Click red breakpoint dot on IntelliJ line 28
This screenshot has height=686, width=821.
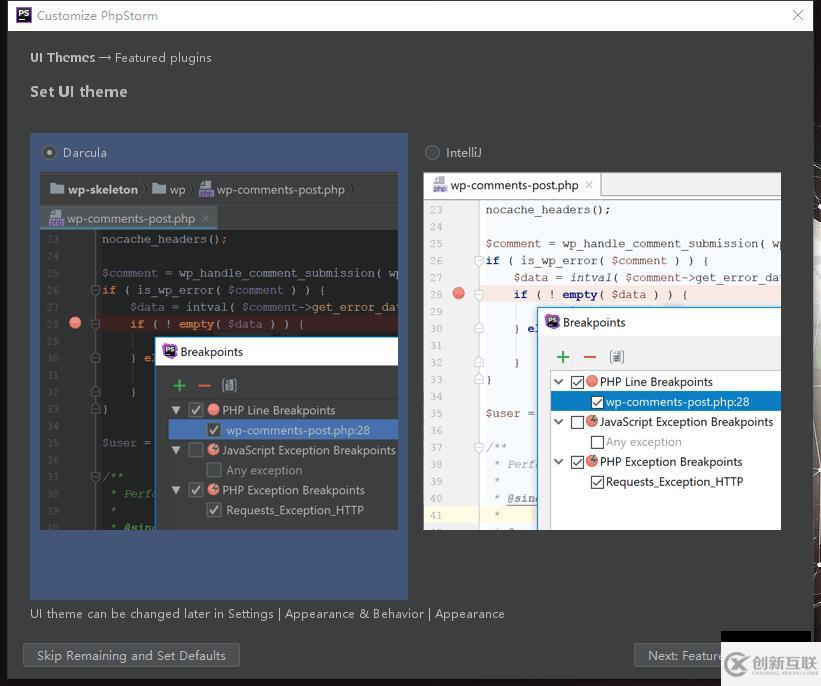(x=459, y=294)
